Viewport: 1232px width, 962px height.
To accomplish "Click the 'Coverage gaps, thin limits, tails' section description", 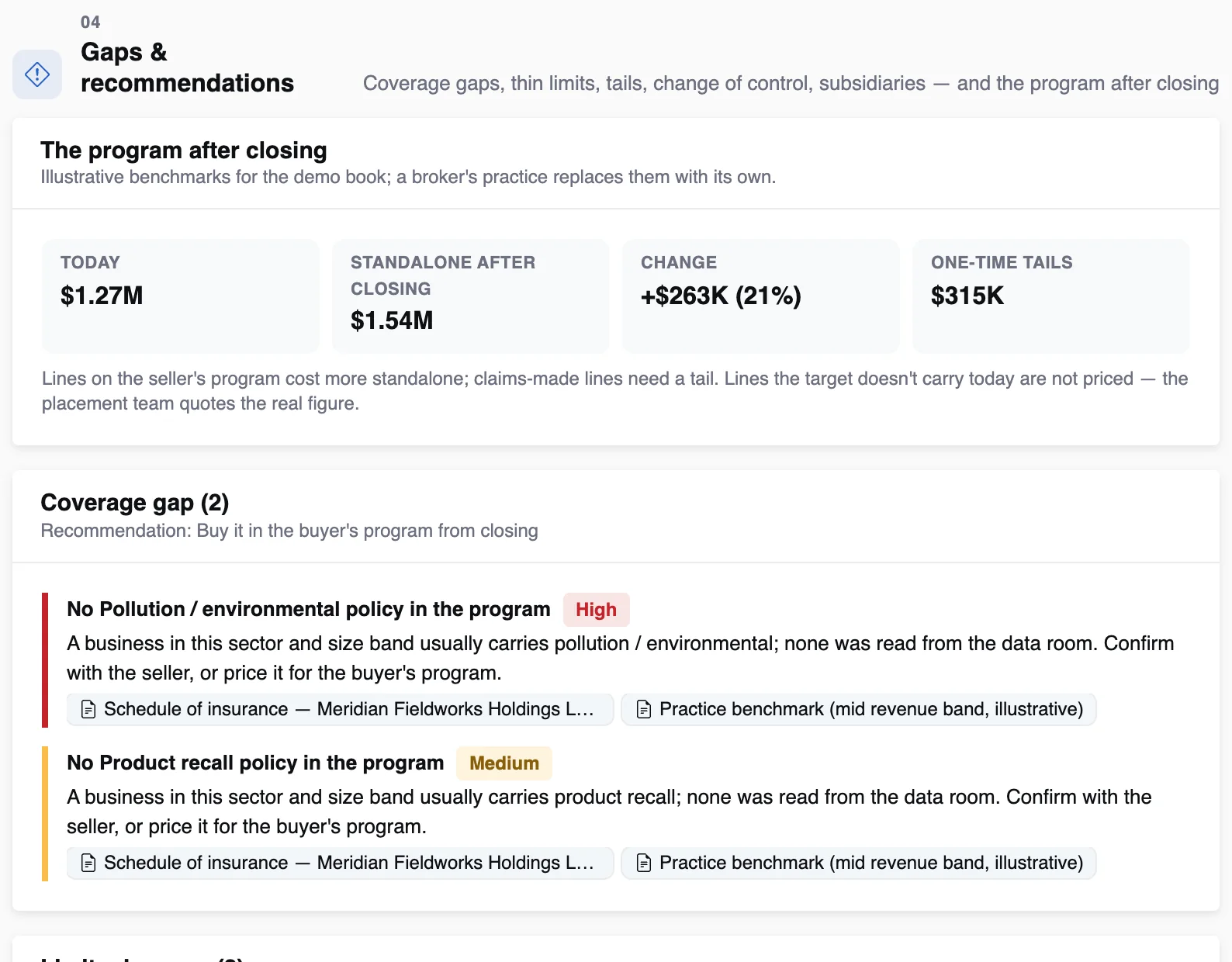I will click(x=791, y=83).
